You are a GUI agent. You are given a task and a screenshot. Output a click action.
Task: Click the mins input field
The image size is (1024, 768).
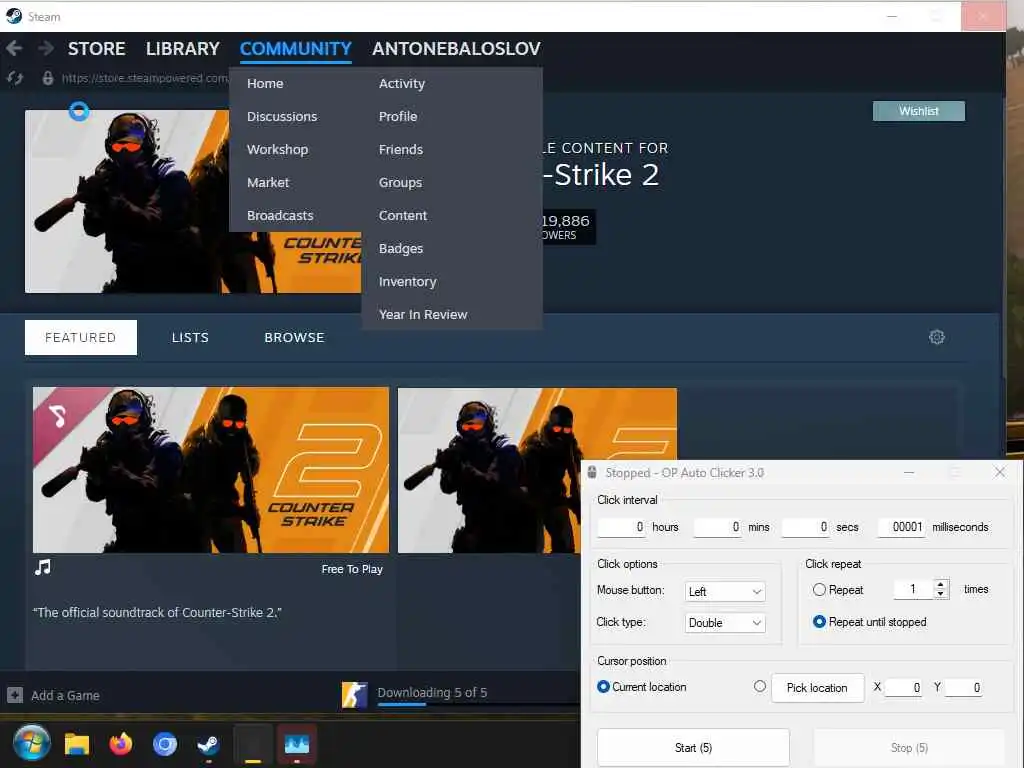[717, 527]
